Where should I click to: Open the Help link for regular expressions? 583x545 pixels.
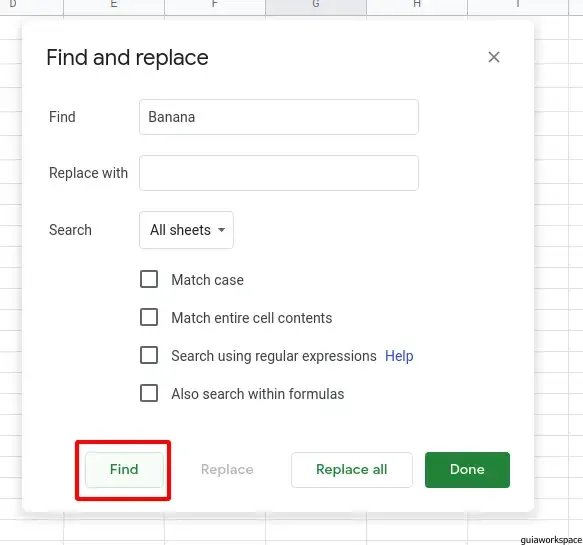click(399, 356)
